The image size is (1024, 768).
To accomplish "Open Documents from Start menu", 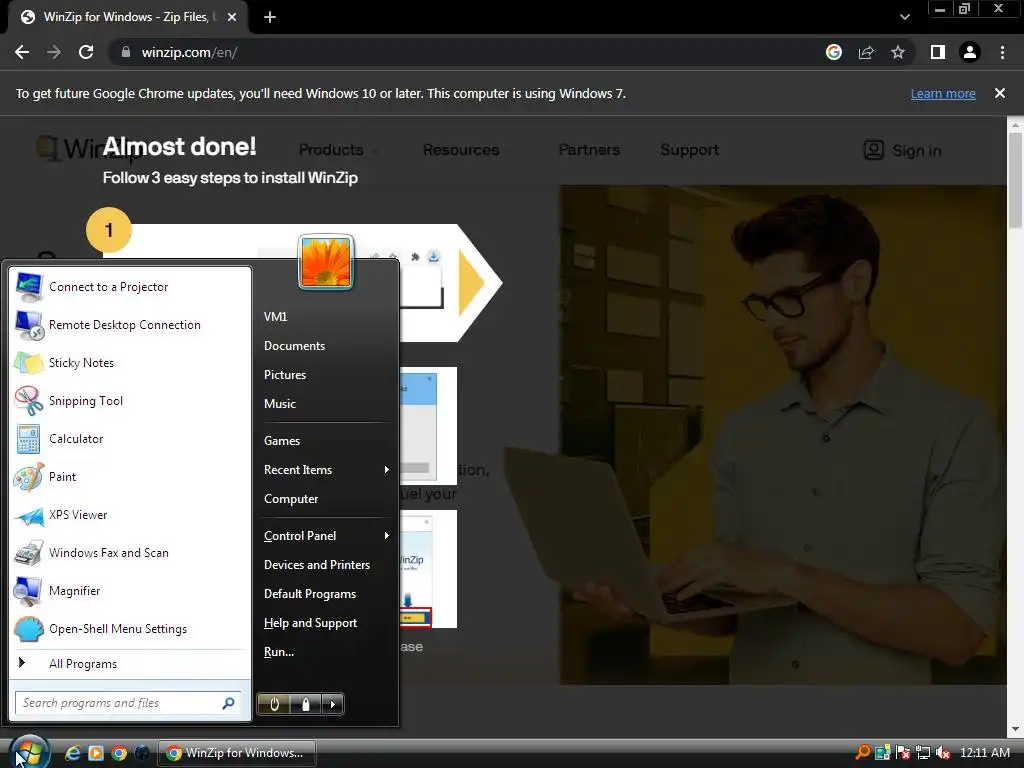I will (327, 345).
